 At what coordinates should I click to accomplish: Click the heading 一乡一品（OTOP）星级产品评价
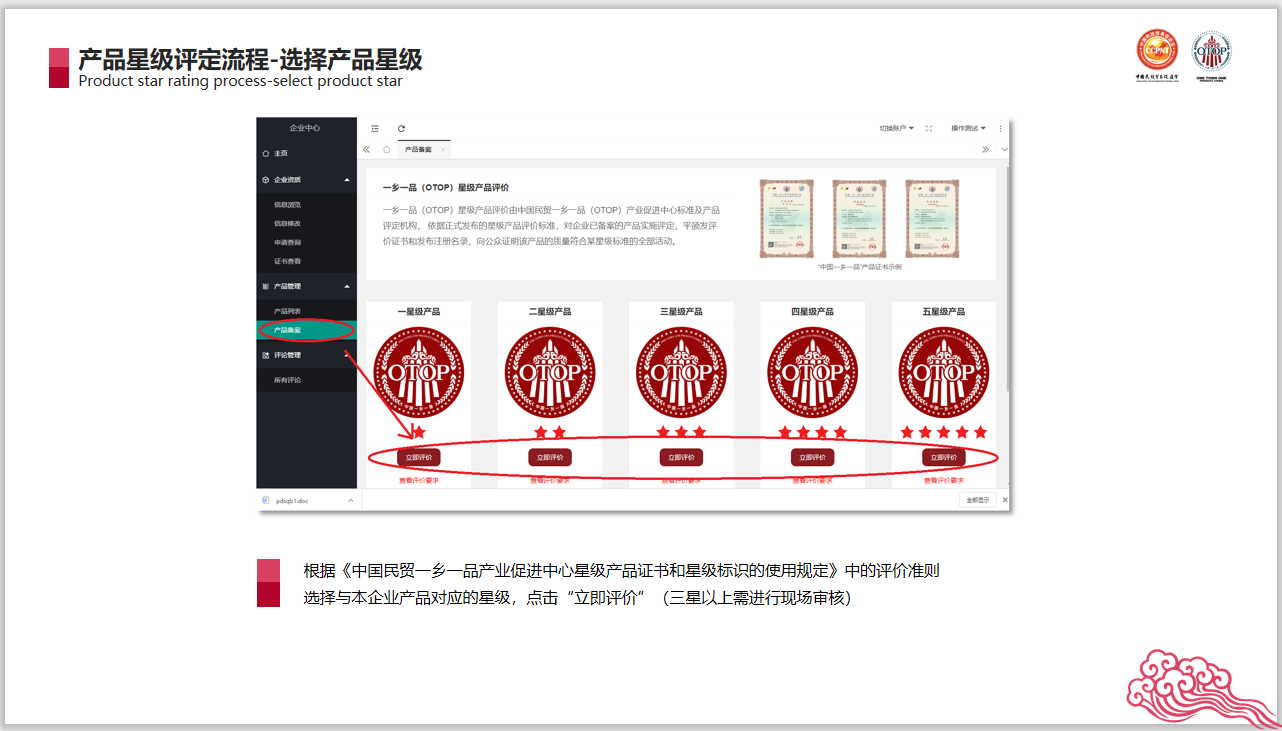click(x=446, y=188)
